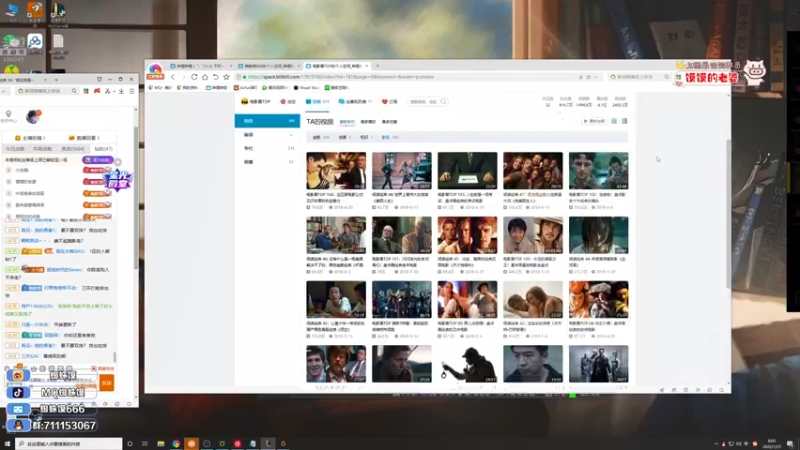Switch to list view for the video list
The width and height of the screenshot is (800, 450).
pyautogui.click(x=624, y=121)
